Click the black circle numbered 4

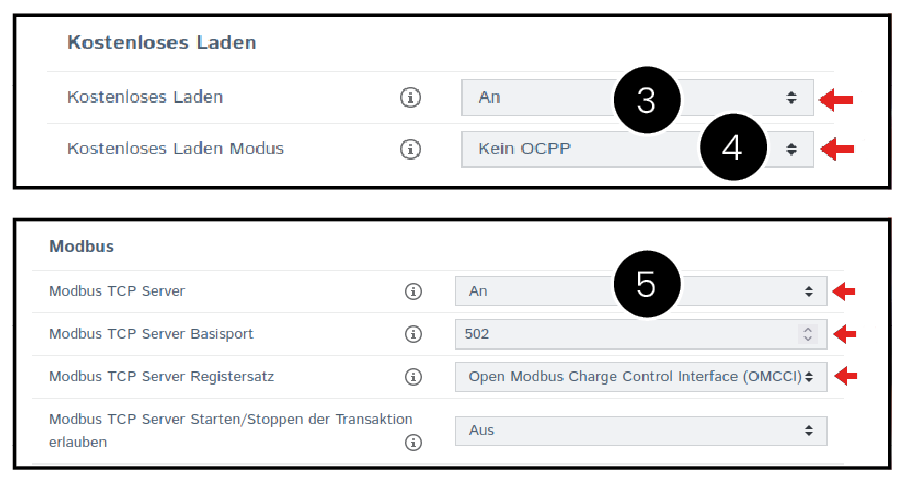[732, 148]
